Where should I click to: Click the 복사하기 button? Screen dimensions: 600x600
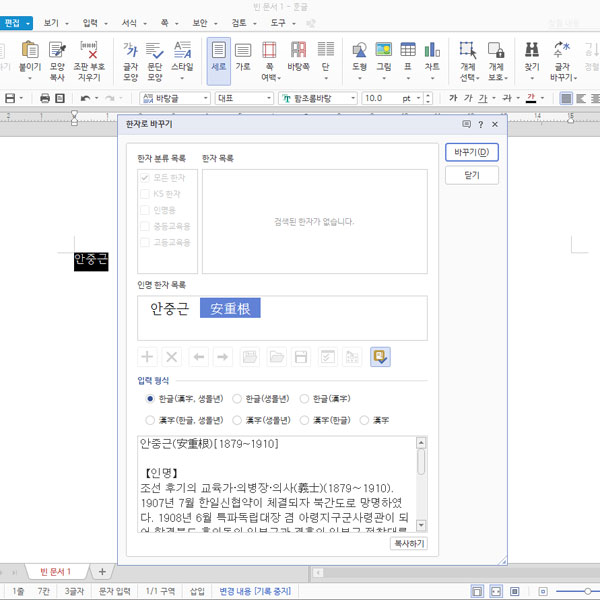(x=409, y=543)
